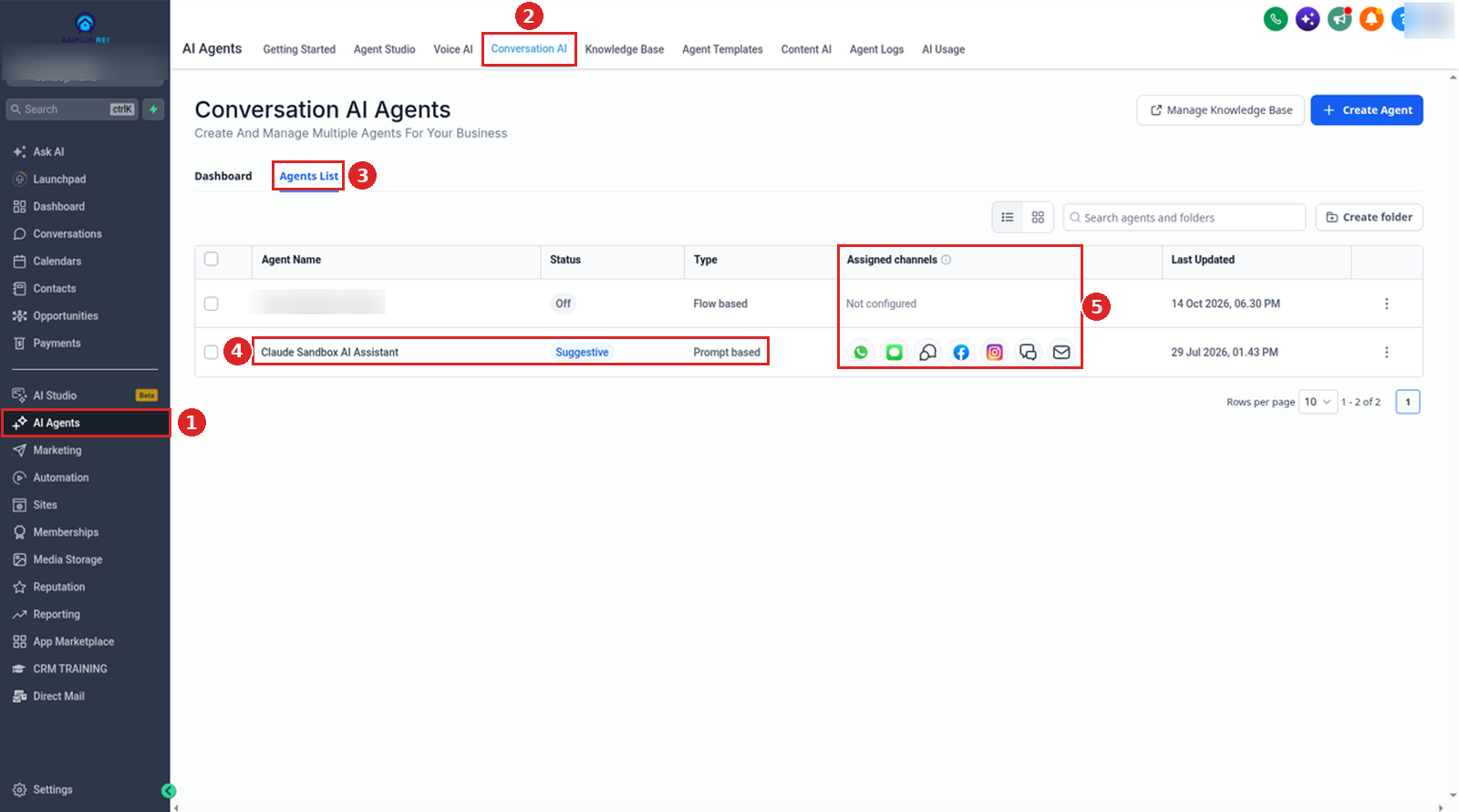Click the Suggestive status badge
Screen dimensions: 1459x812
point(582,353)
